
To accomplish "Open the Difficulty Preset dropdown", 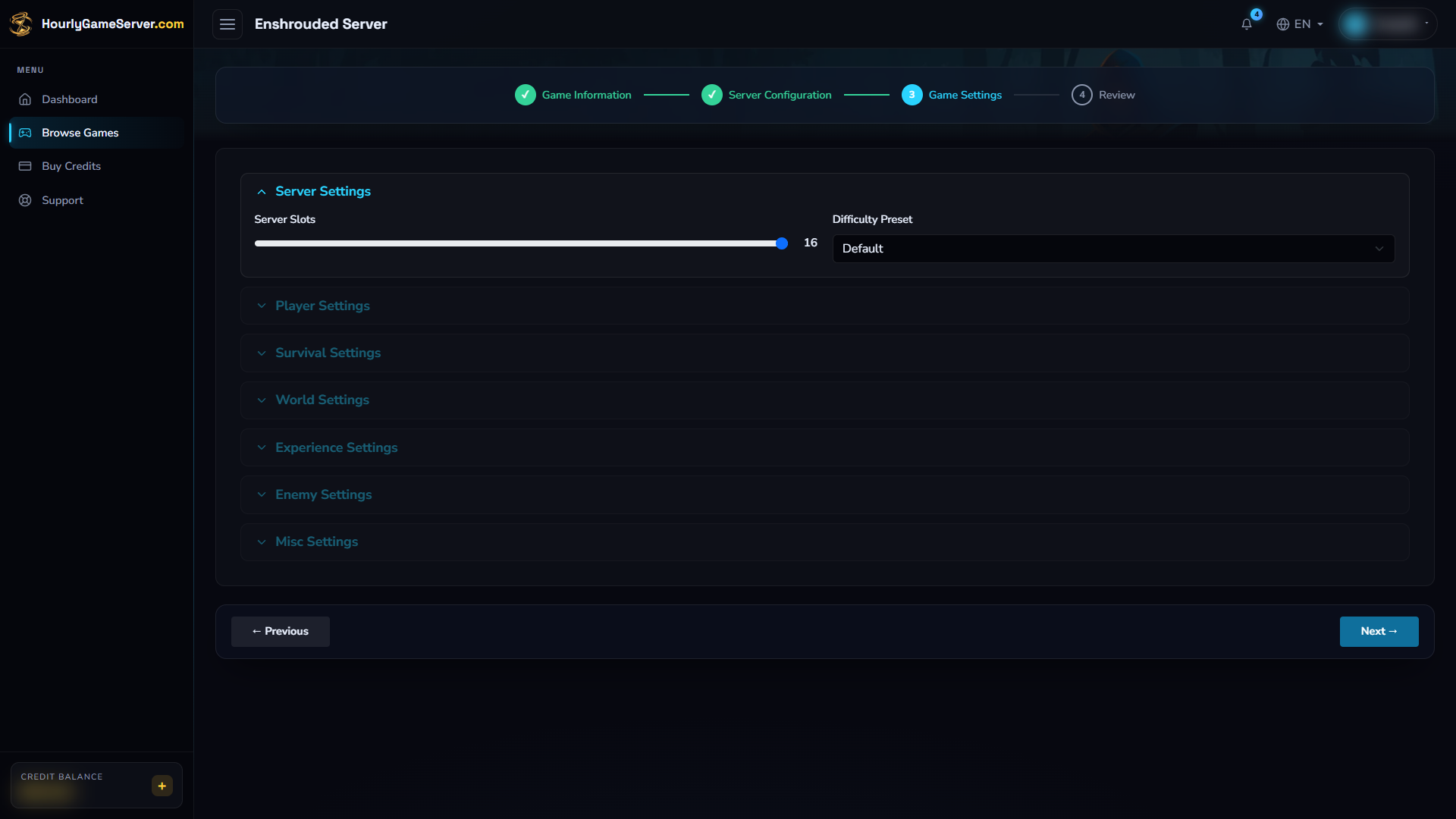I will pyautogui.click(x=1113, y=249).
